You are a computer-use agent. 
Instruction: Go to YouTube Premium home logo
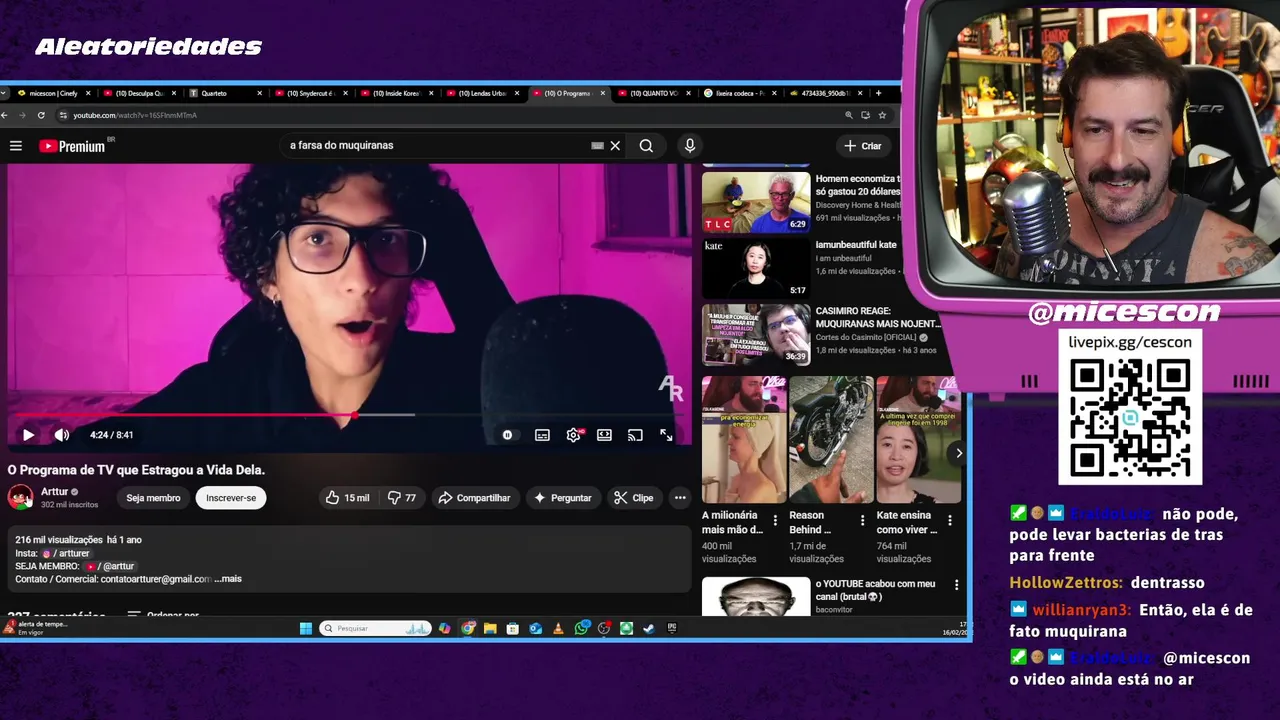73,146
